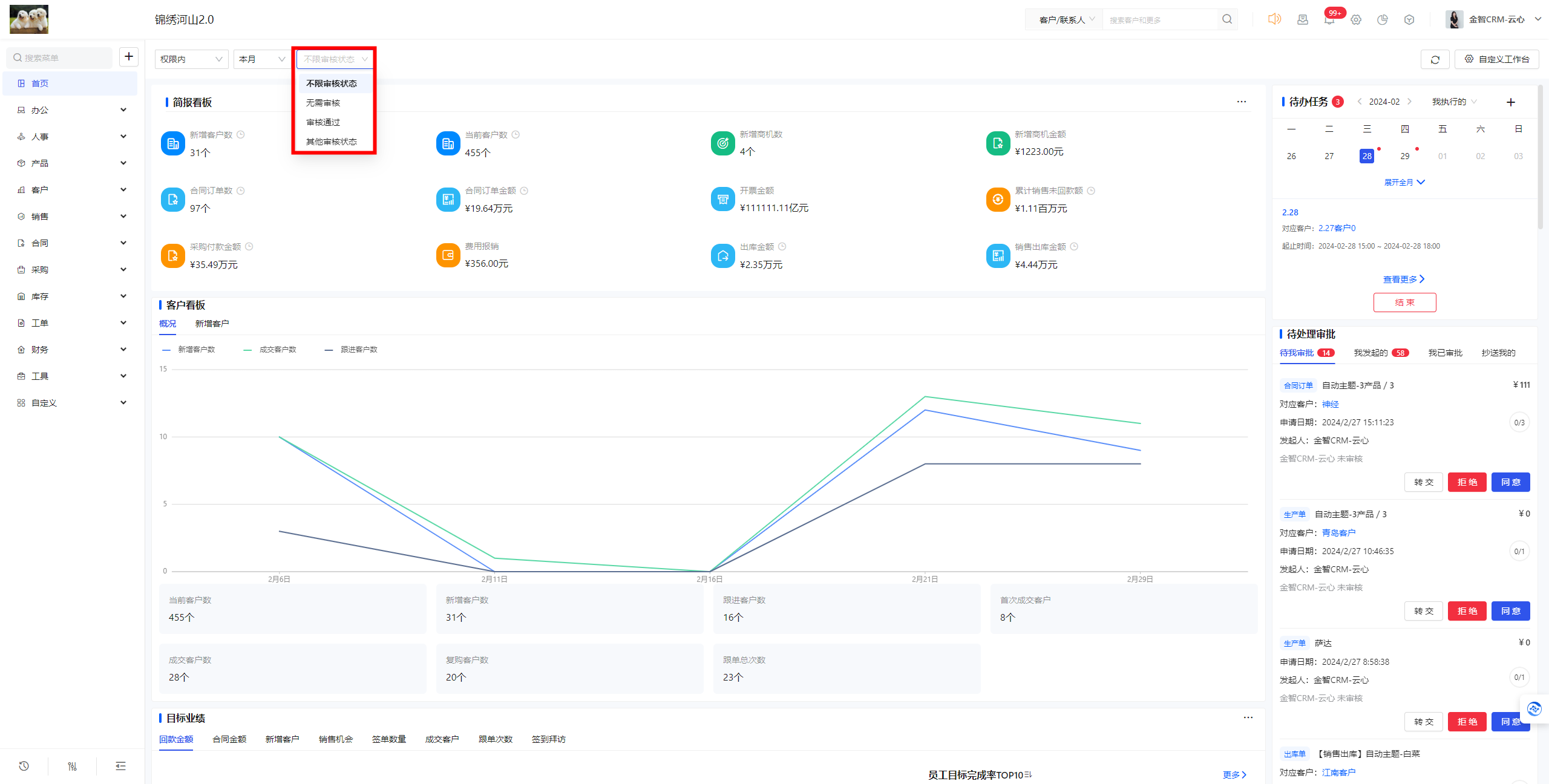
Task: Click the 新增客户数 blue icon
Action: (x=173, y=143)
